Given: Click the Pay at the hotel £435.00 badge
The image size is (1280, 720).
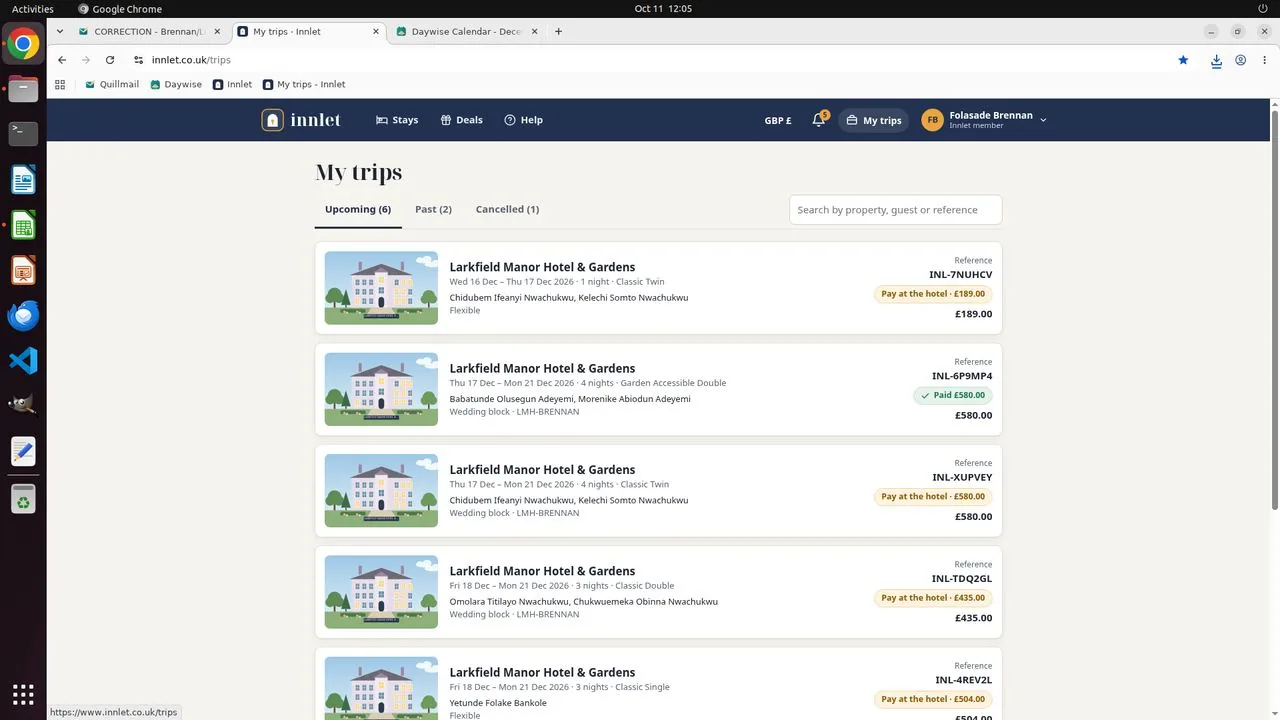Looking at the screenshot, I should click(x=933, y=598).
